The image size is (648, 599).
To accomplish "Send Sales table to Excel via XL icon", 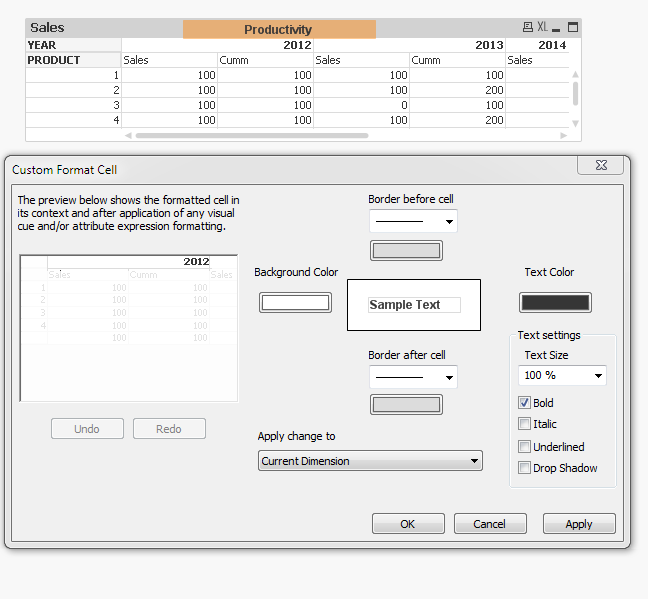I will pyautogui.click(x=542, y=28).
